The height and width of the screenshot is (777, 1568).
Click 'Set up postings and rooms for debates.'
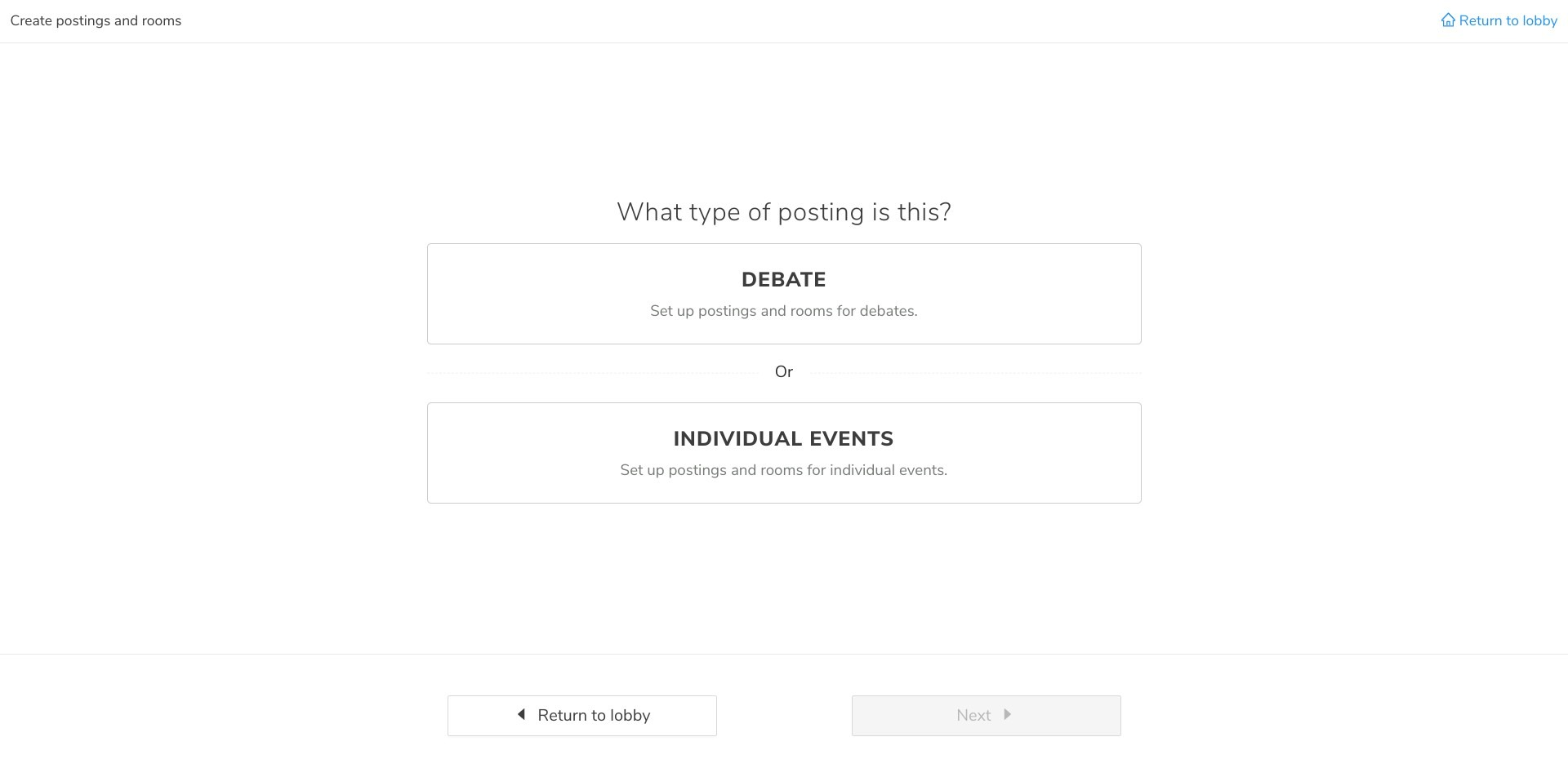pos(784,311)
